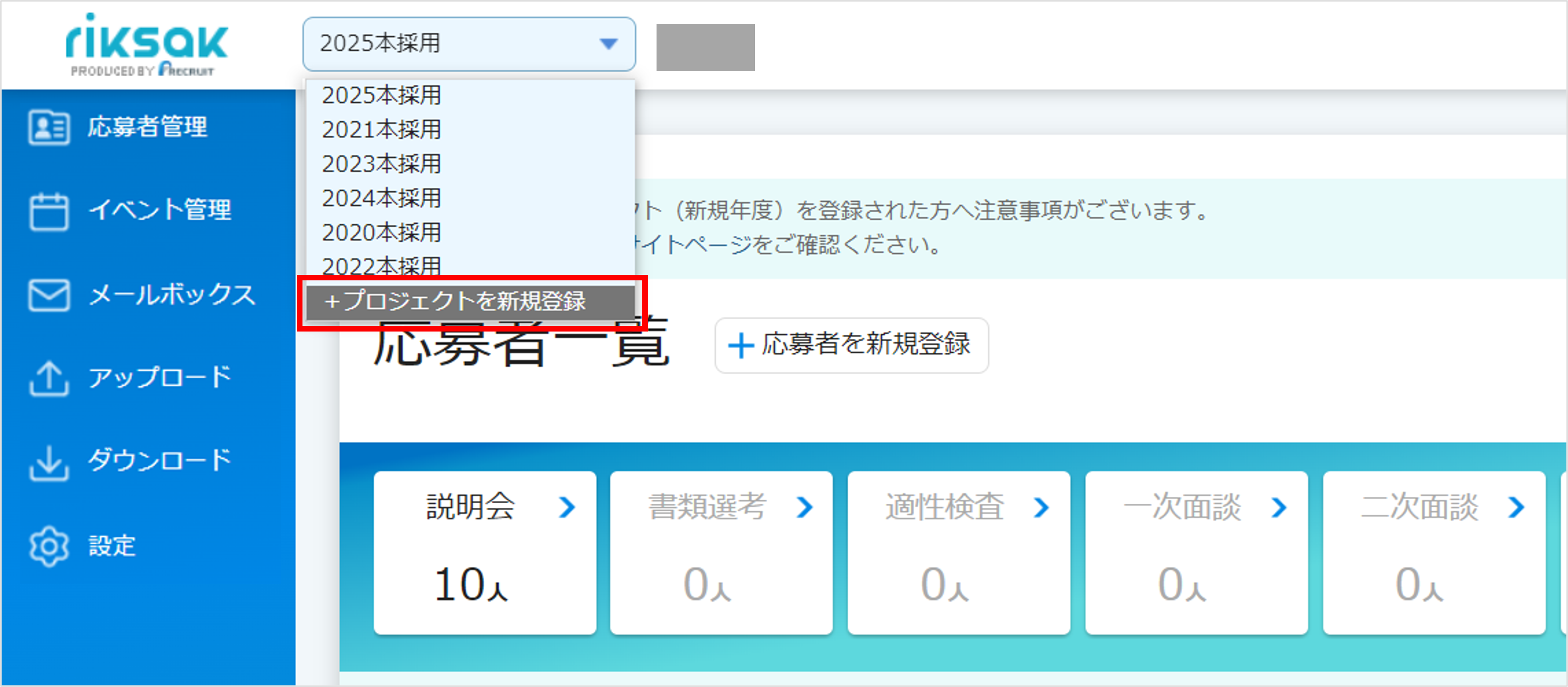Open the 二次面談 stage card
This screenshot has height=687, width=1568.
click(x=1434, y=552)
